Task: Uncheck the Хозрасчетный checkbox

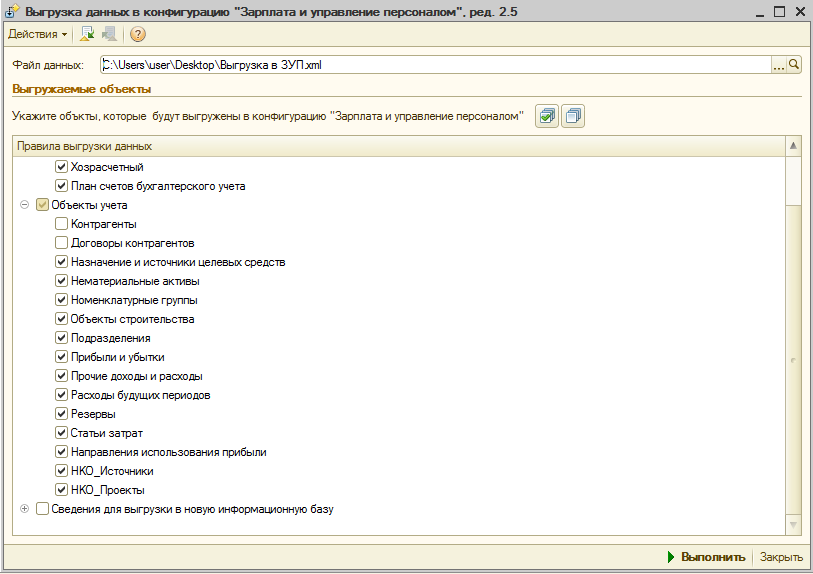Action: (61, 167)
